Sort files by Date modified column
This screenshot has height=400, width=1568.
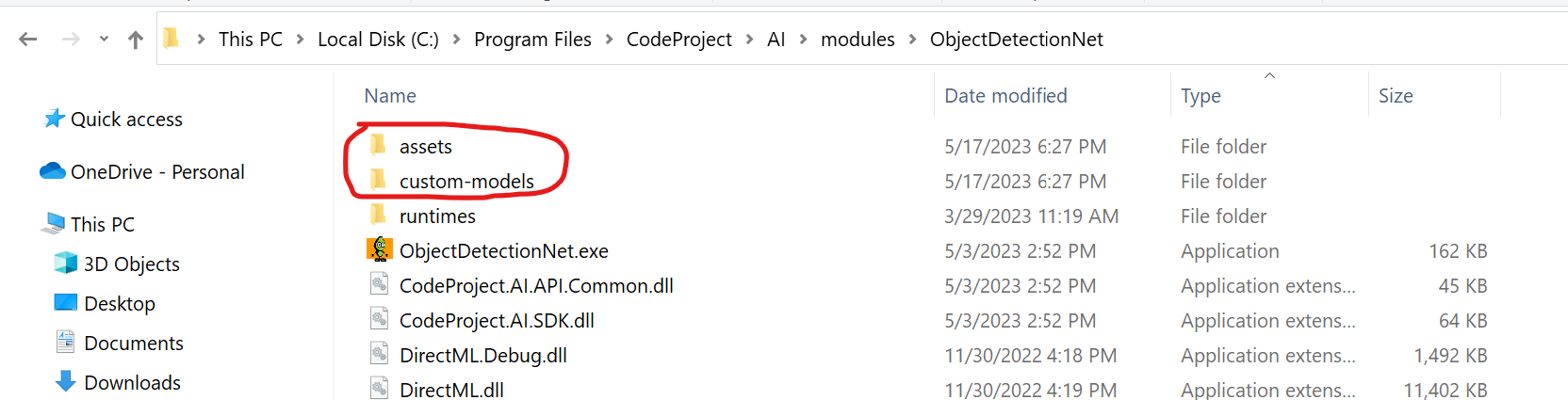pos(1005,96)
